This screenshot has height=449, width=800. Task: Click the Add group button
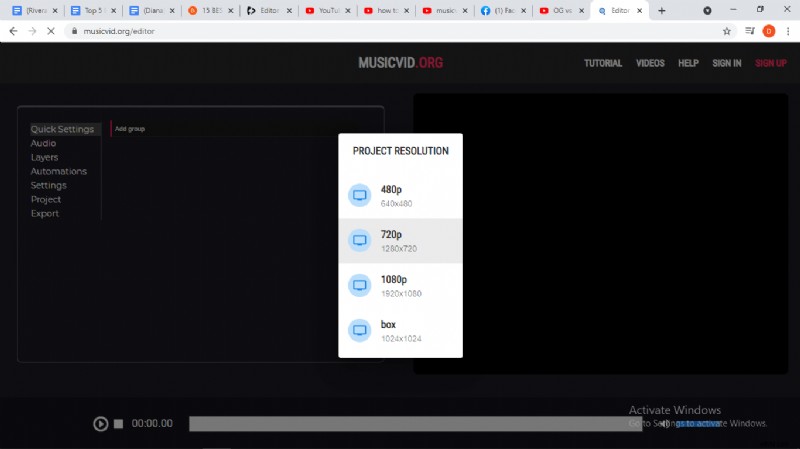pyautogui.click(x=130, y=129)
